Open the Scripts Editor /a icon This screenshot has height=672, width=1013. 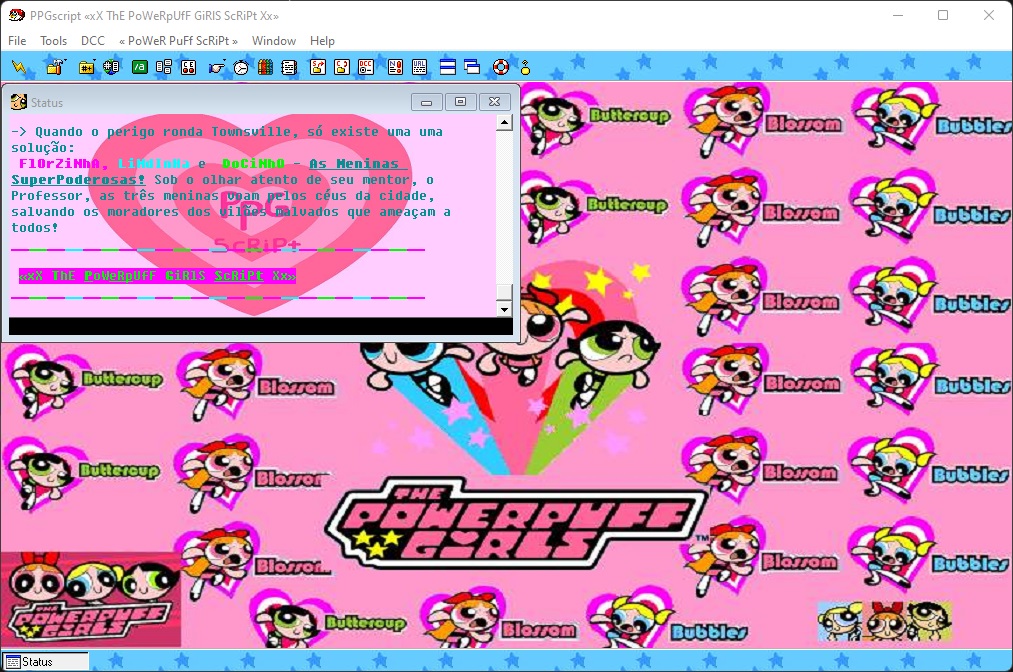140,67
